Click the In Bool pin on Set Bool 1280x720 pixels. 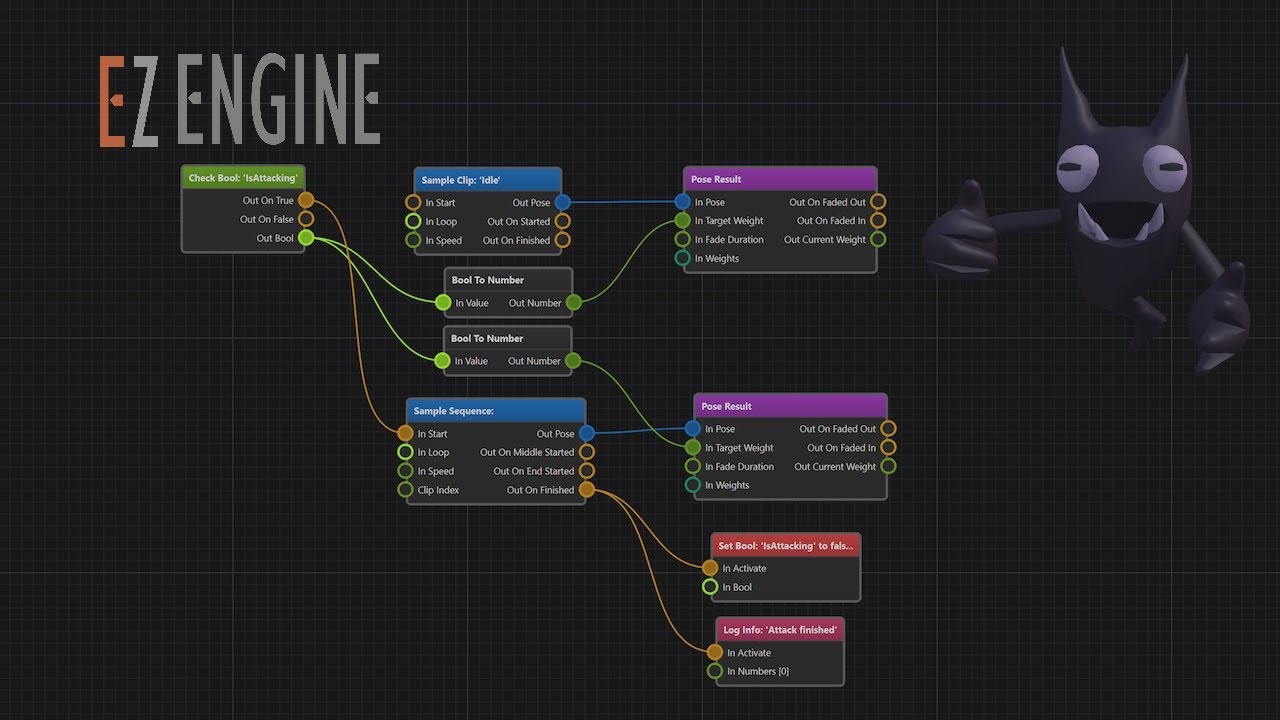click(x=710, y=587)
